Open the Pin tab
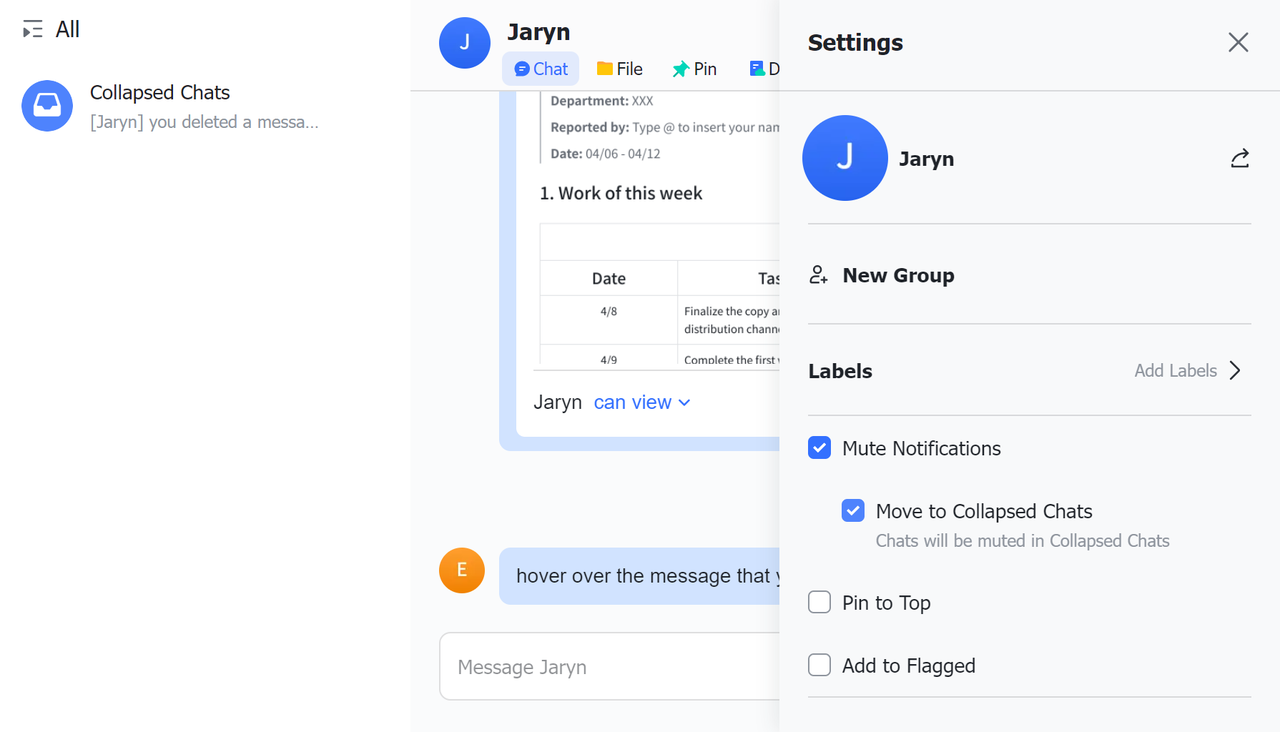The height and width of the screenshot is (732, 1280). 694,69
